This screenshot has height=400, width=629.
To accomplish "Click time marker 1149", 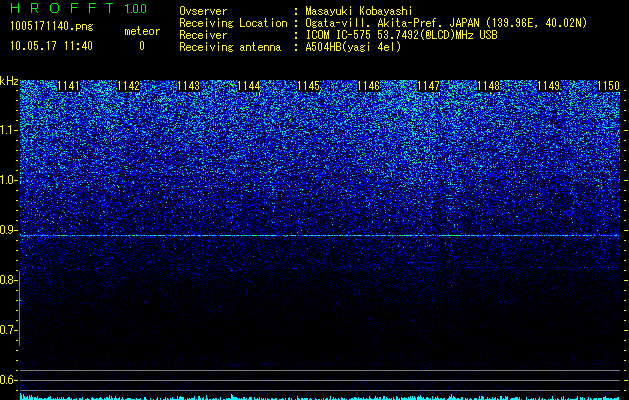I will click(548, 86).
